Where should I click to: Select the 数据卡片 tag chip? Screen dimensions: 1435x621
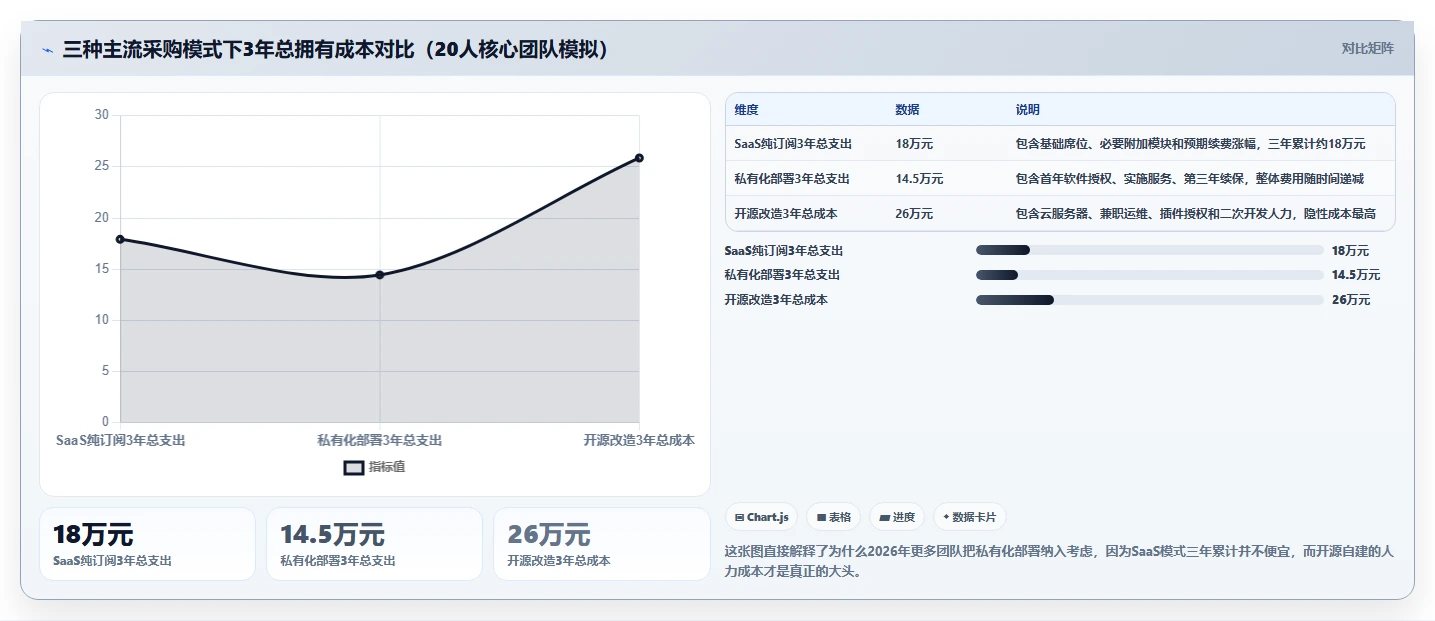click(970, 517)
